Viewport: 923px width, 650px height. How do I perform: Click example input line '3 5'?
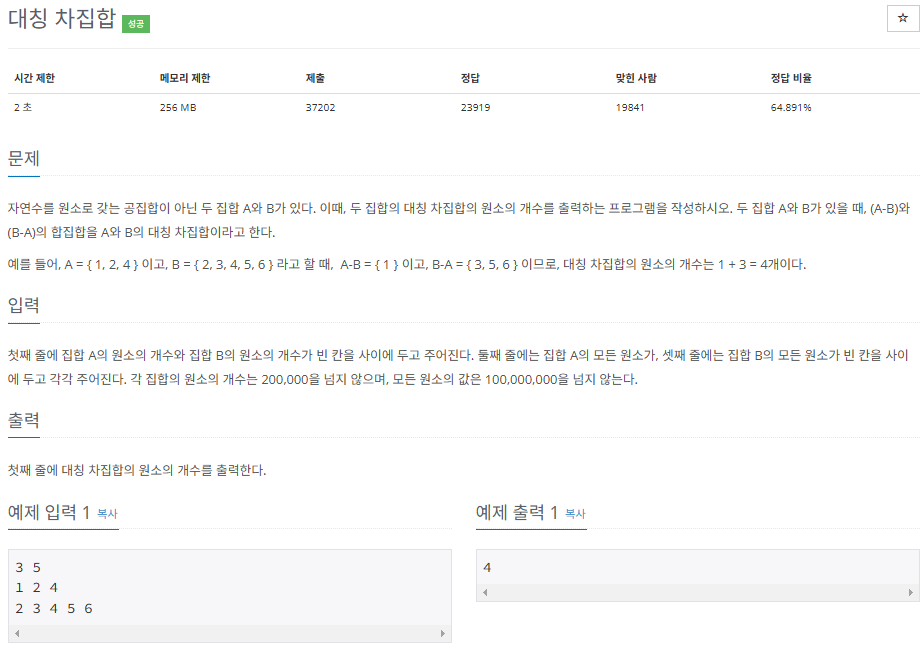click(28, 568)
